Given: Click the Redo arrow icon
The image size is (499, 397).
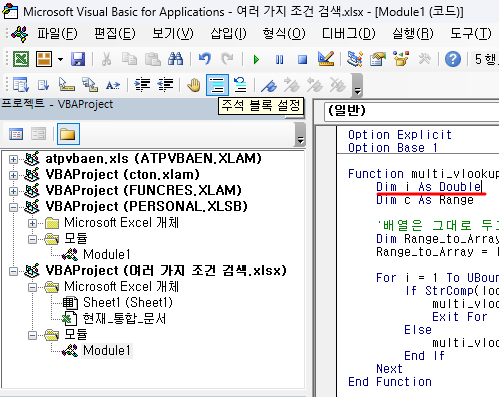Looking at the screenshot, I should (x=228, y=59).
